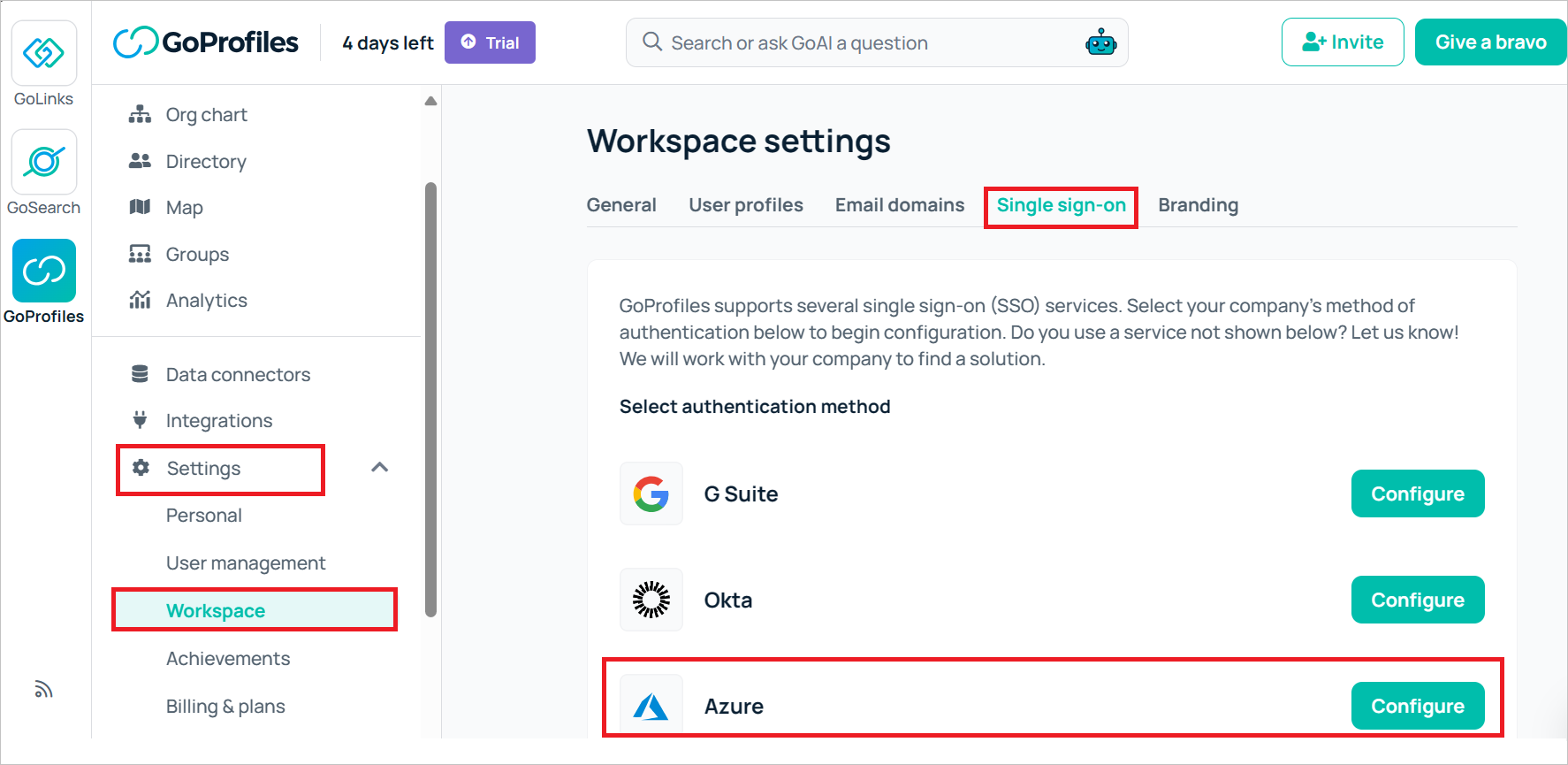
Task: Click the 'Okta' label
Action: (x=728, y=600)
